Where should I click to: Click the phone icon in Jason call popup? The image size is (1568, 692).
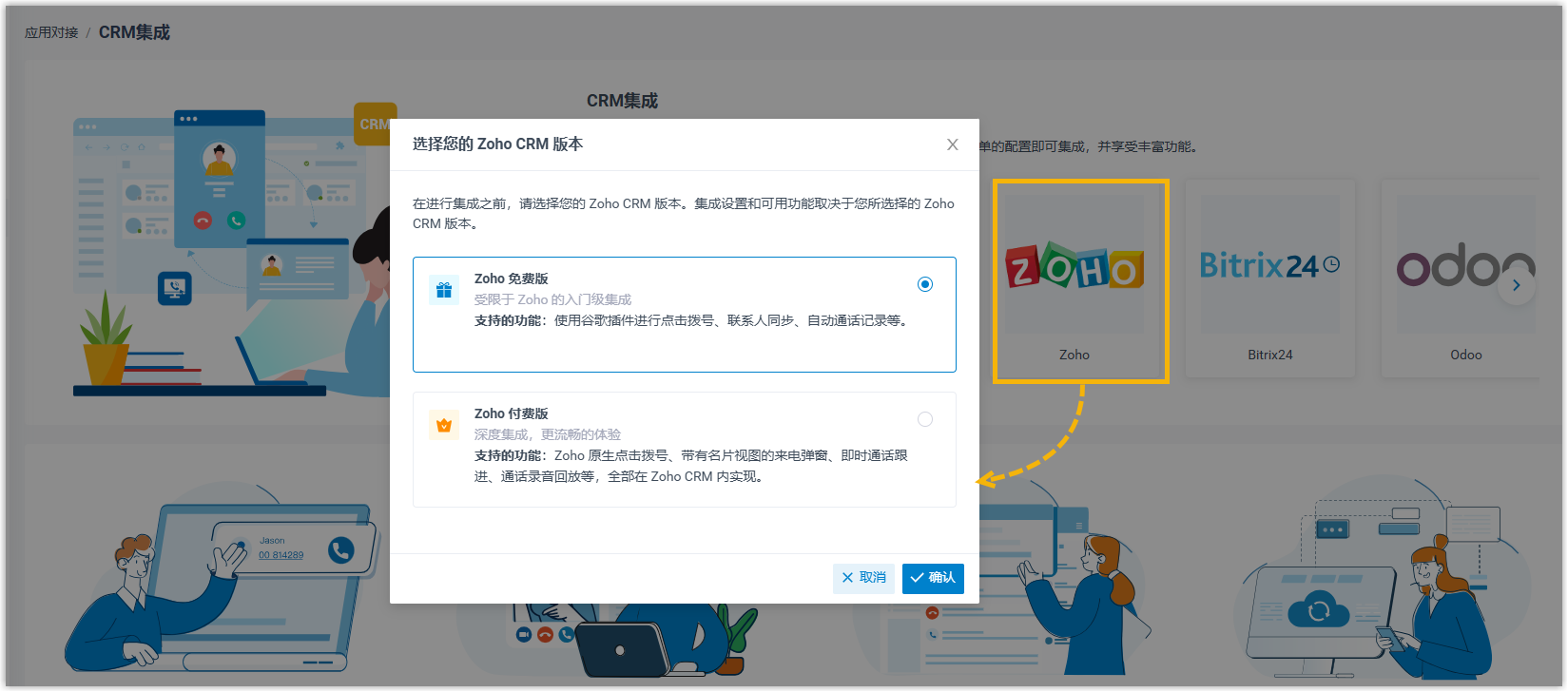[340, 549]
